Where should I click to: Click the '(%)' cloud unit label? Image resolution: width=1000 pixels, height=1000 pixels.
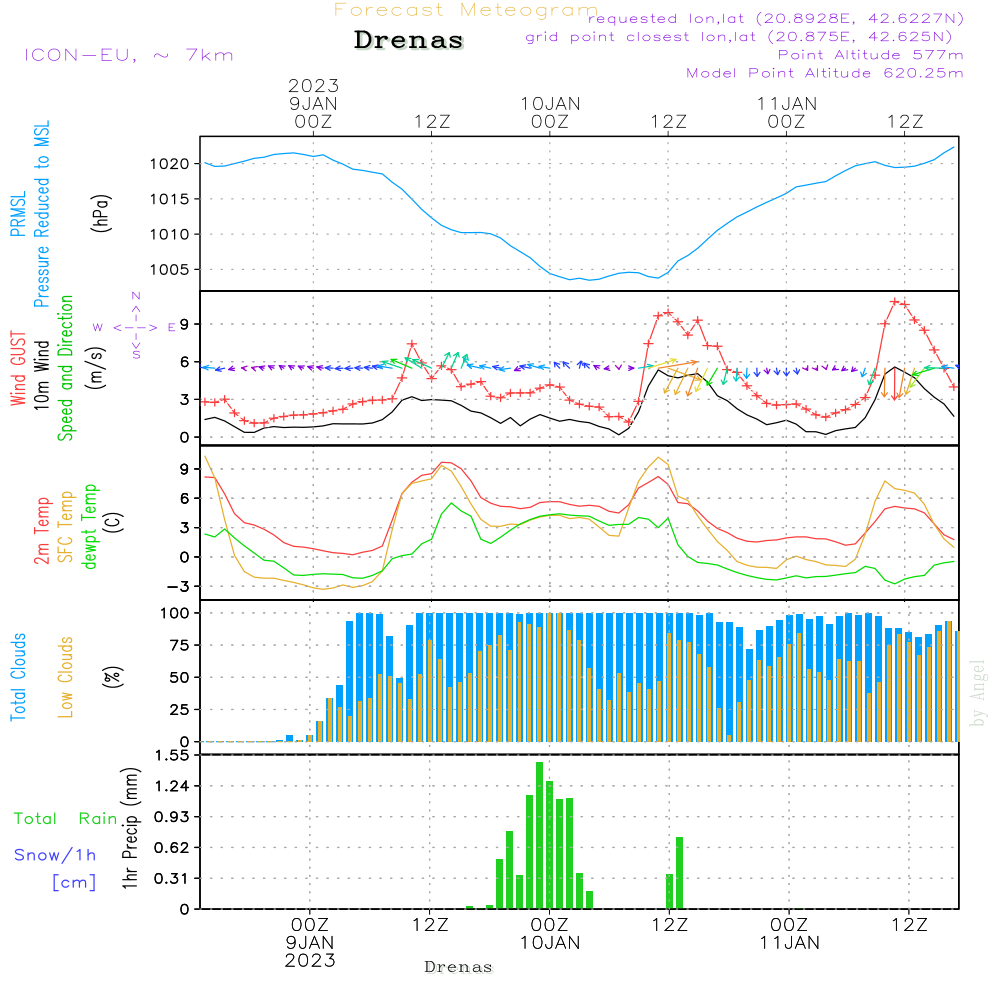[112, 677]
